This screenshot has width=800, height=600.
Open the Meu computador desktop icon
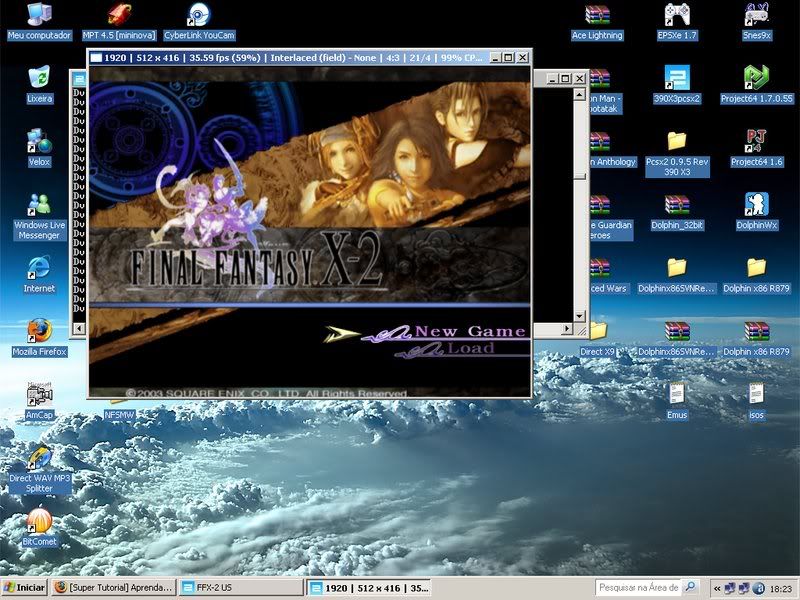point(39,15)
